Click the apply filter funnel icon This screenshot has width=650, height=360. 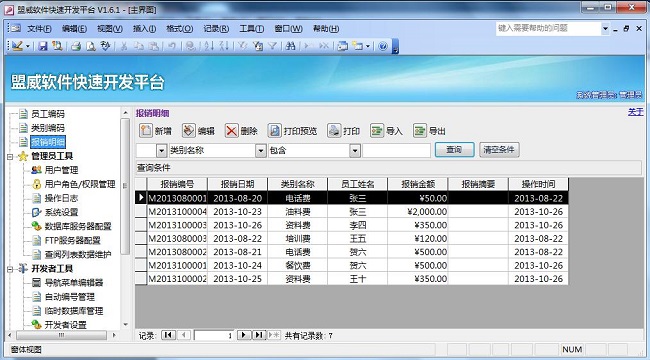click(x=272, y=46)
